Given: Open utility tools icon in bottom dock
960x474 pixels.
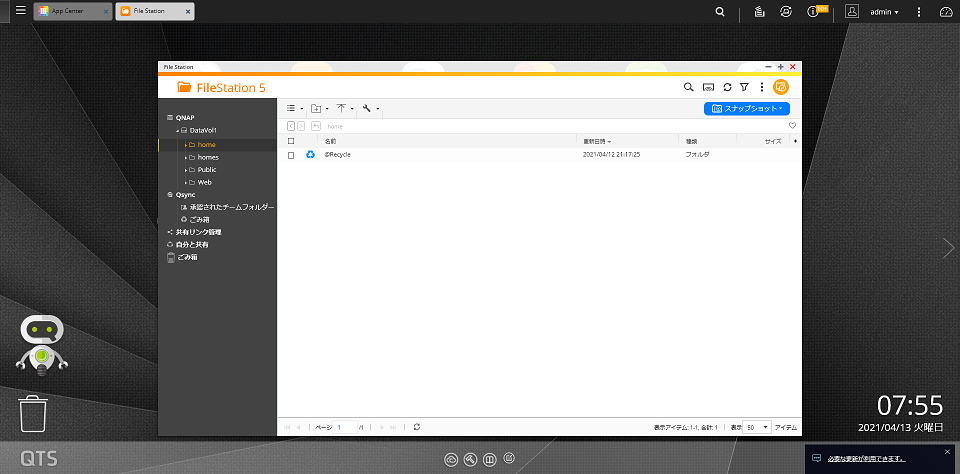Looking at the screenshot, I should [x=470, y=459].
